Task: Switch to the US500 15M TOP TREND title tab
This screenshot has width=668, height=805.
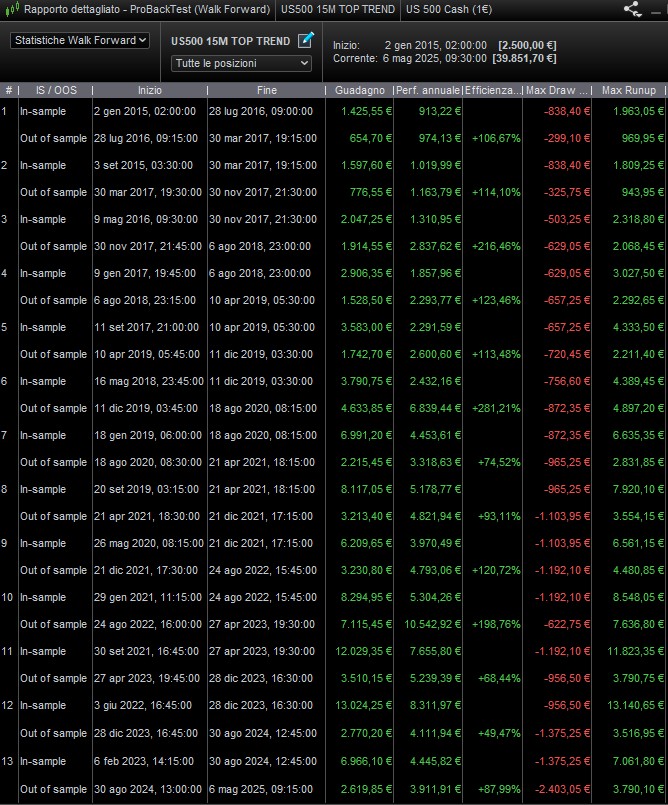Action: pos(337,9)
